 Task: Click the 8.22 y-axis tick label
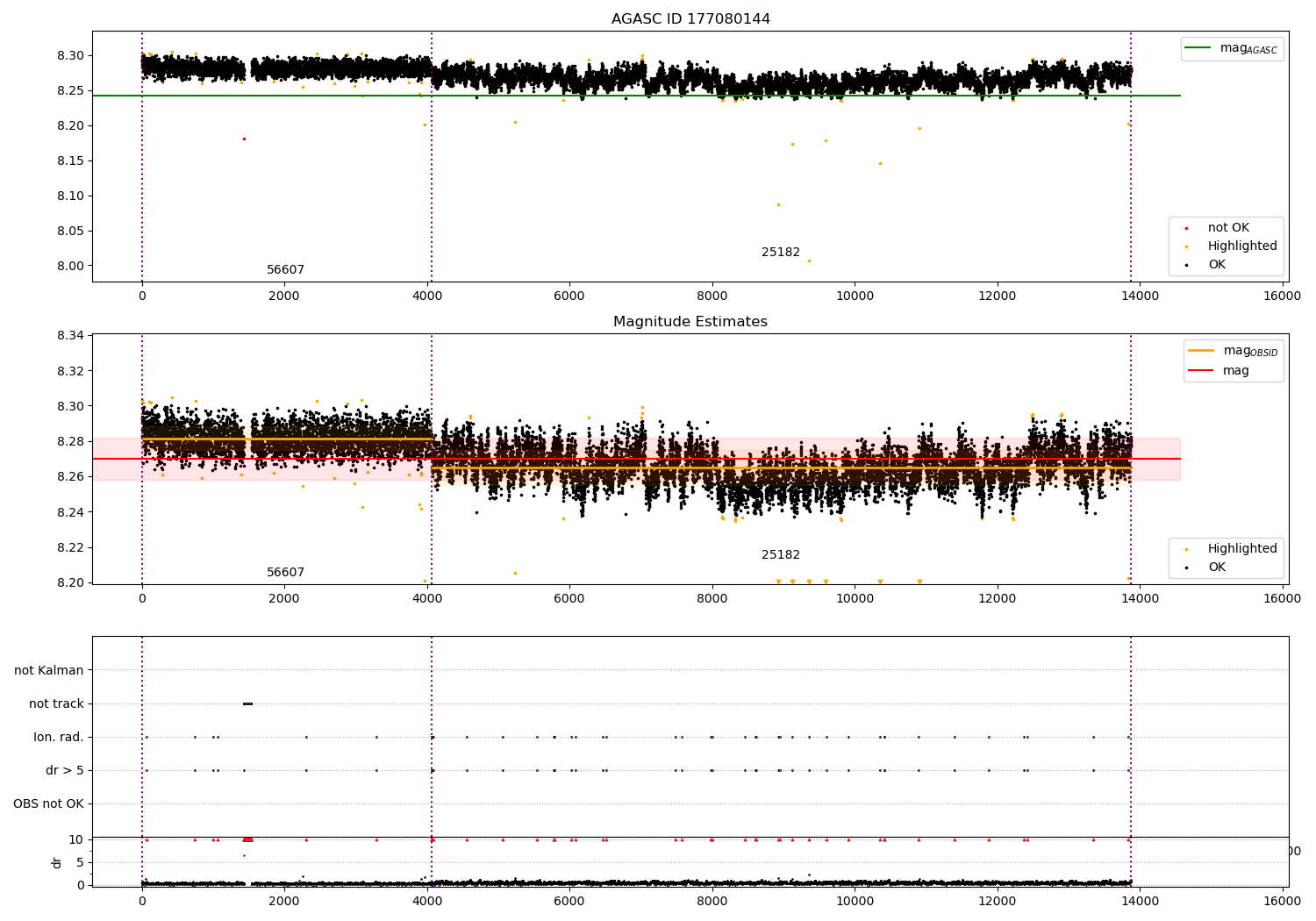[69, 547]
